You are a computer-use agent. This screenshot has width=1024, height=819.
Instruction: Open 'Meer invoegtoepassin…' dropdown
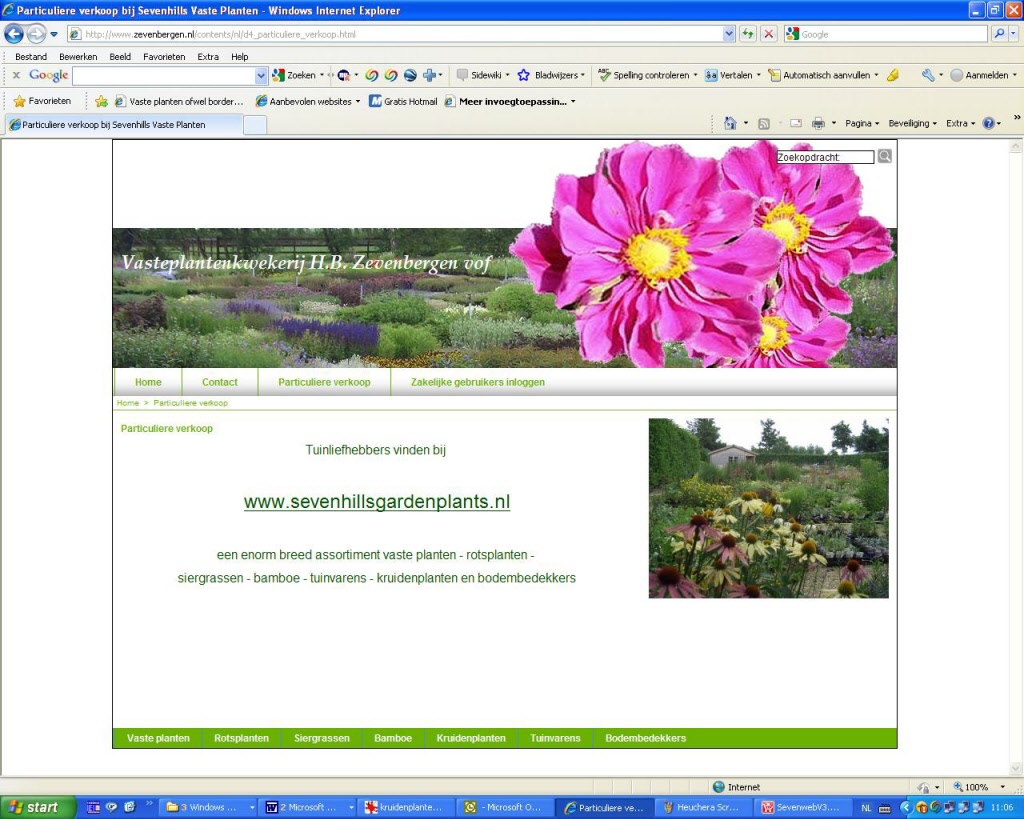pyautogui.click(x=511, y=101)
